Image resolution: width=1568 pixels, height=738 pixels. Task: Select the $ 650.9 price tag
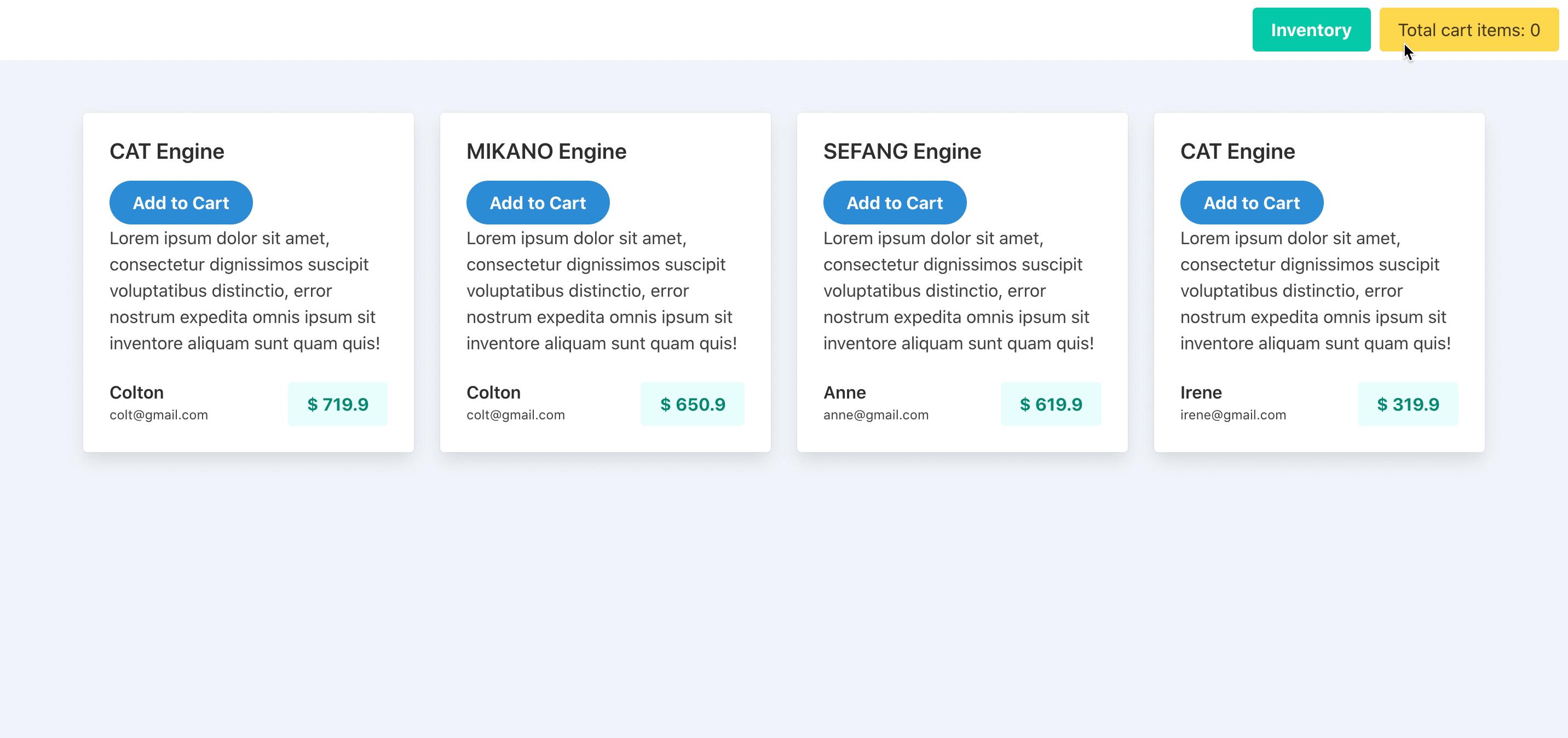693,405
